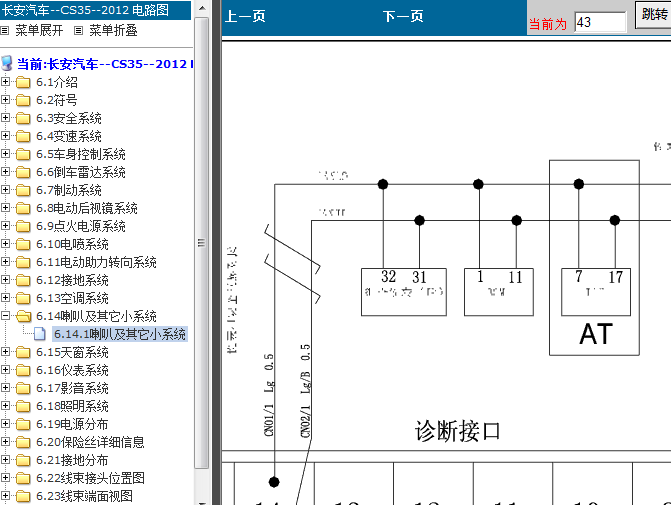Open the 6.23线束端面视图 folder icon
671x505 pixels.
pos(23,496)
